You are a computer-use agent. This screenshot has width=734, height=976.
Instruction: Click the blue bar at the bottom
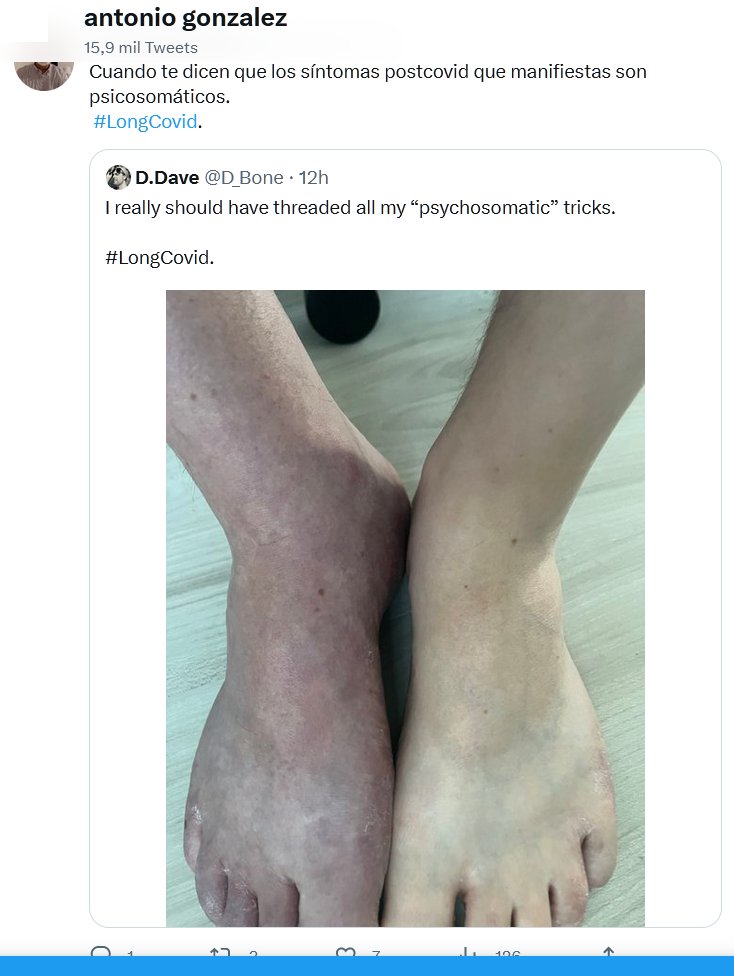click(367, 966)
